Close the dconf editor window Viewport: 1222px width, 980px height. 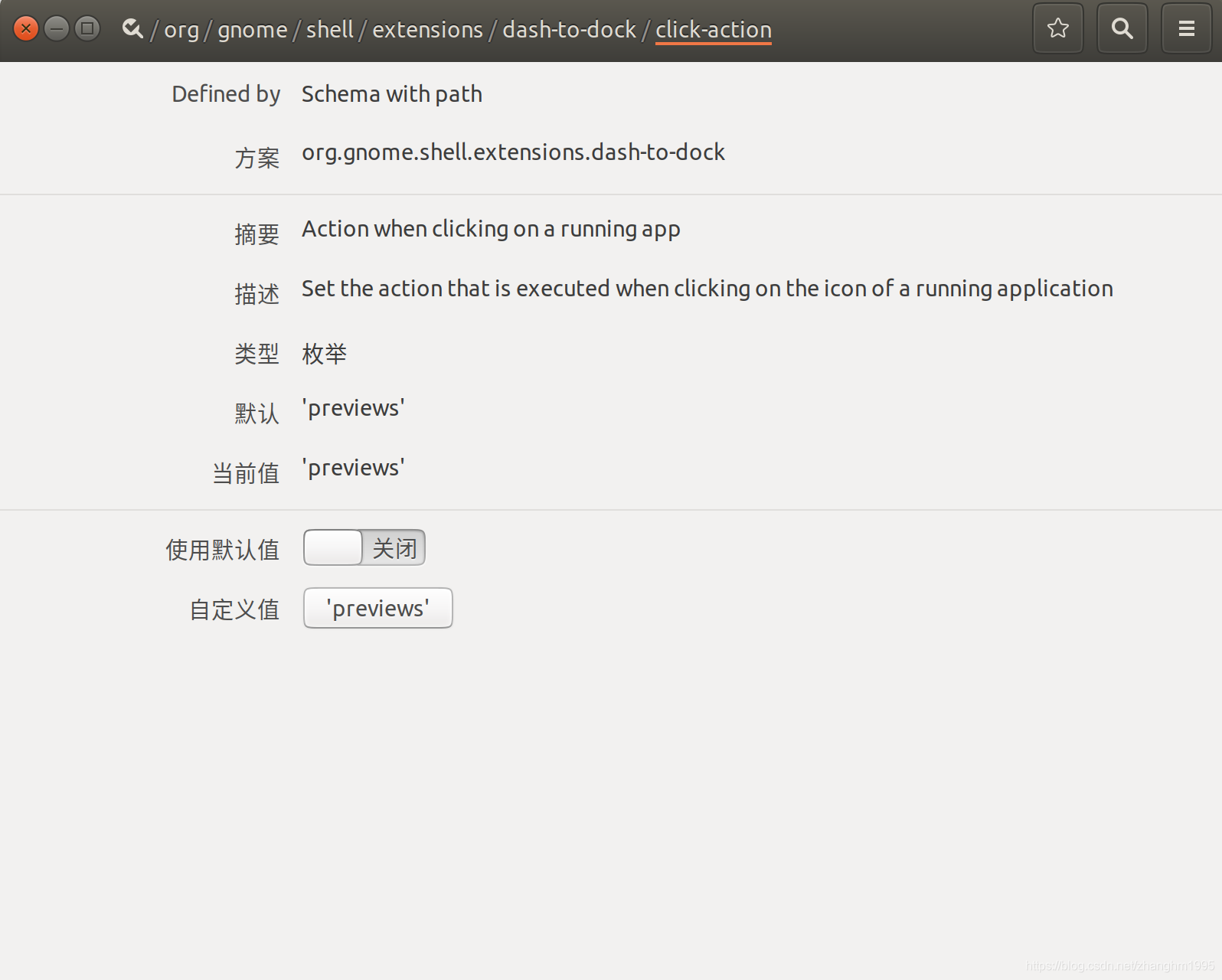pos(25,28)
